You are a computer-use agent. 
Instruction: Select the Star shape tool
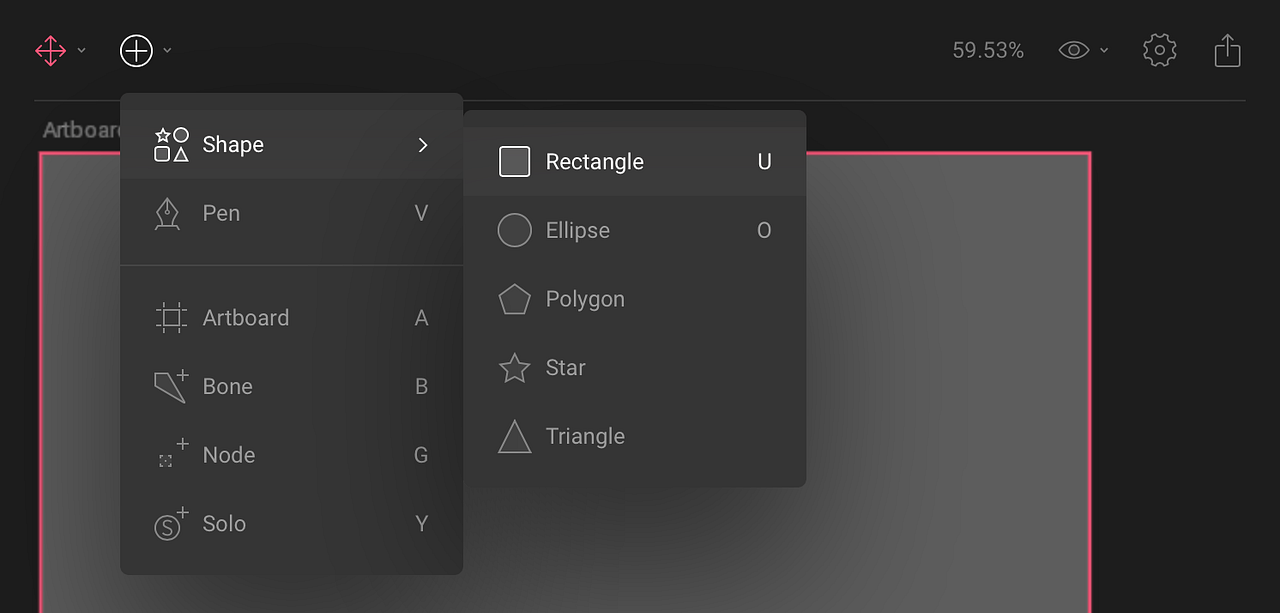pyautogui.click(x=565, y=367)
